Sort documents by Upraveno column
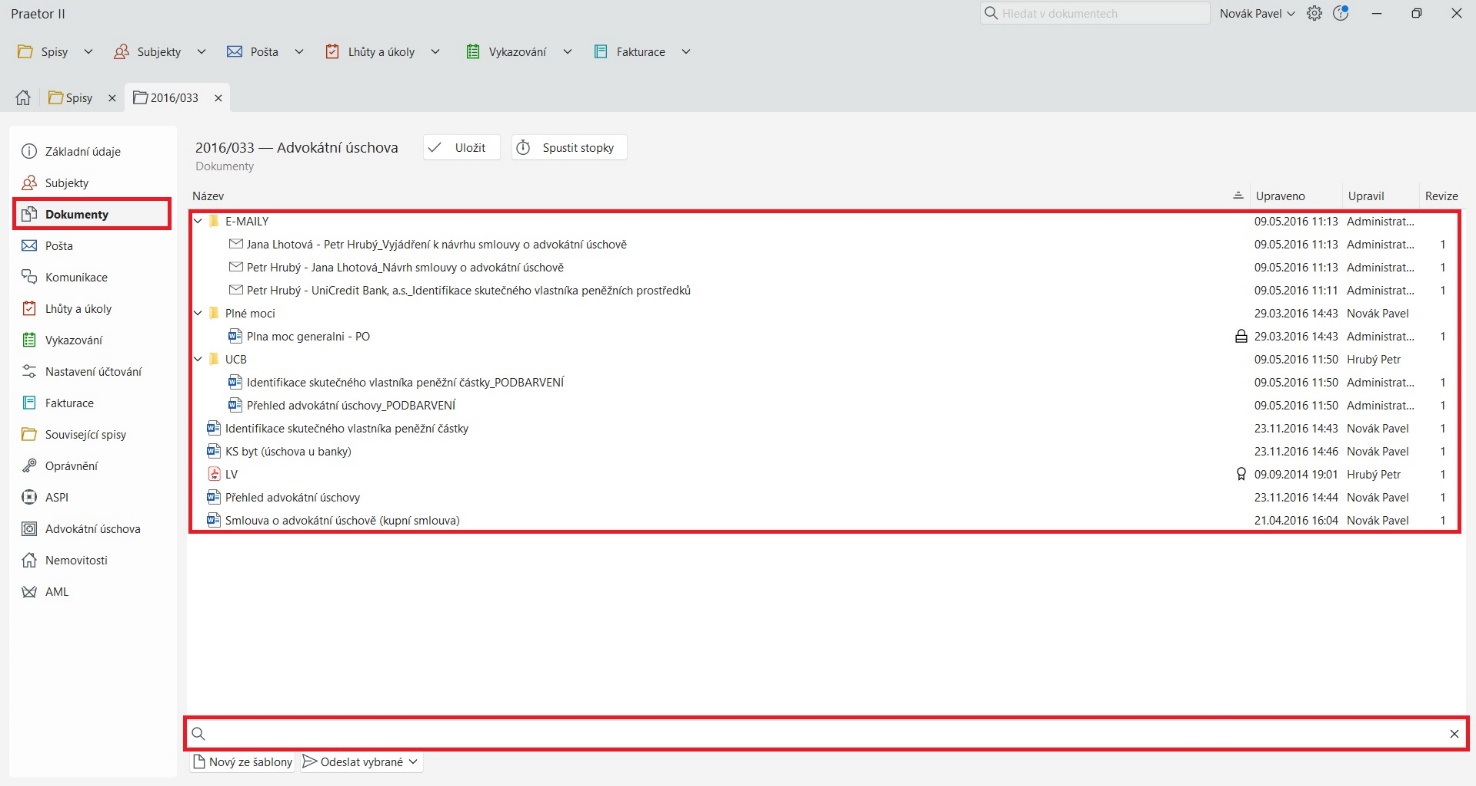 [1281, 196]
